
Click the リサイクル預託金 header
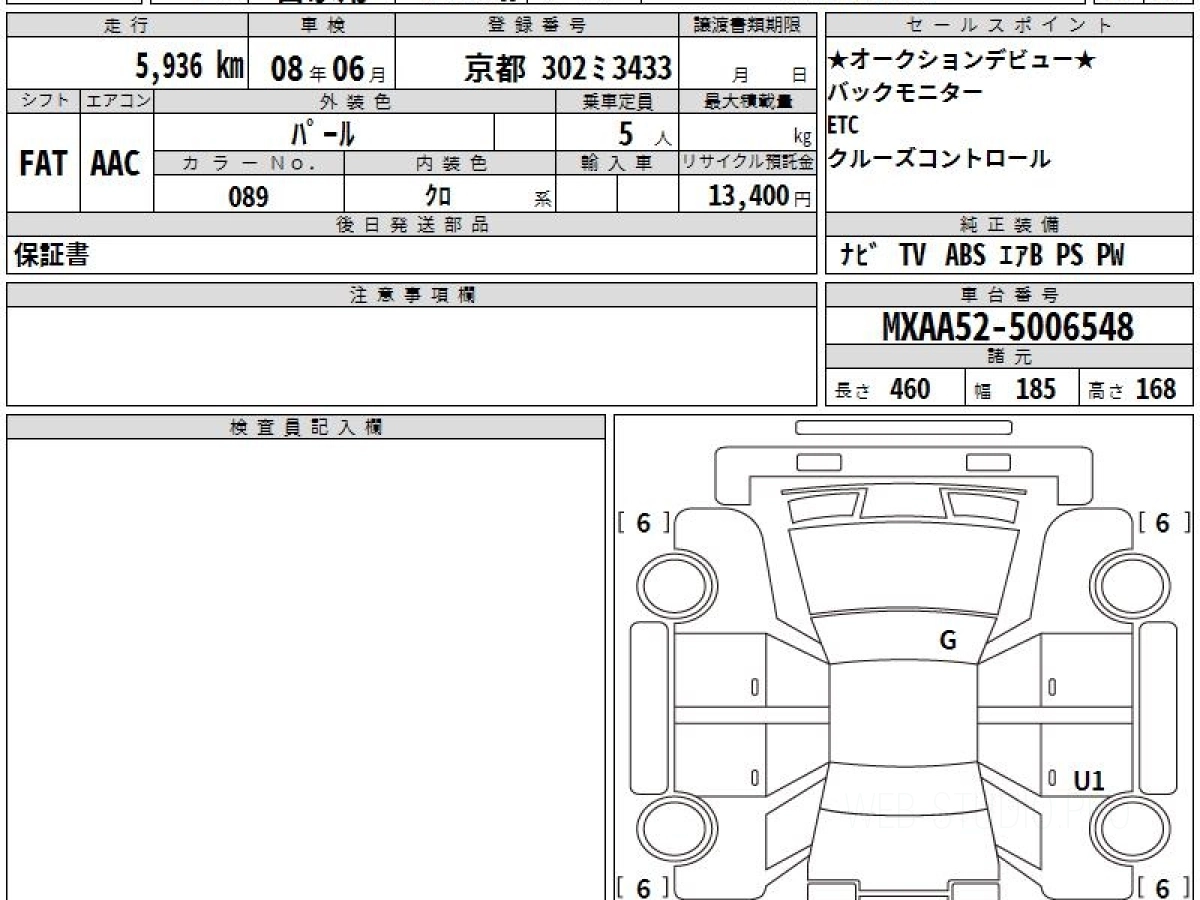(747, 164)
